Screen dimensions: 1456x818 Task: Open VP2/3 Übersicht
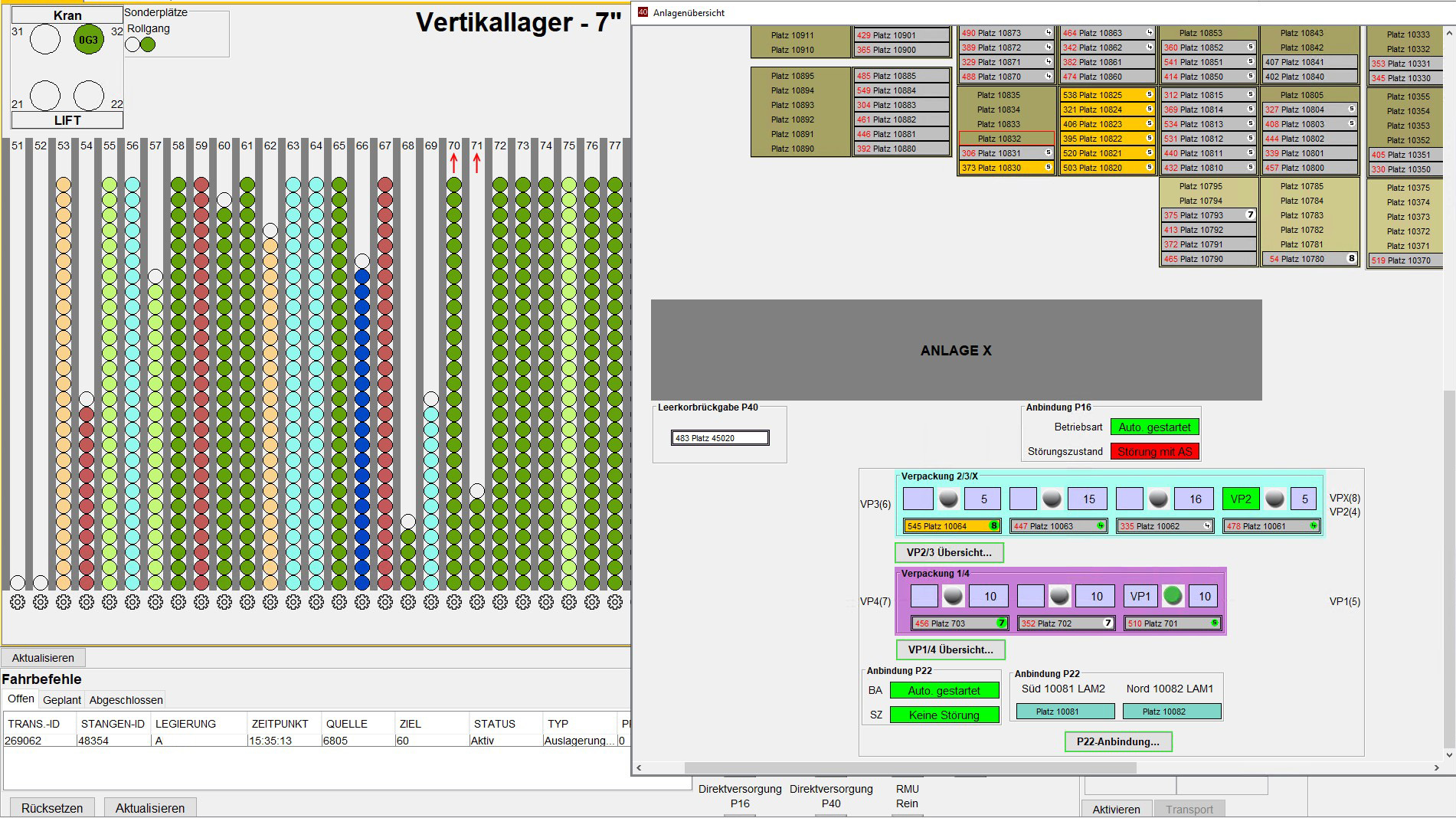click(947, 552)
